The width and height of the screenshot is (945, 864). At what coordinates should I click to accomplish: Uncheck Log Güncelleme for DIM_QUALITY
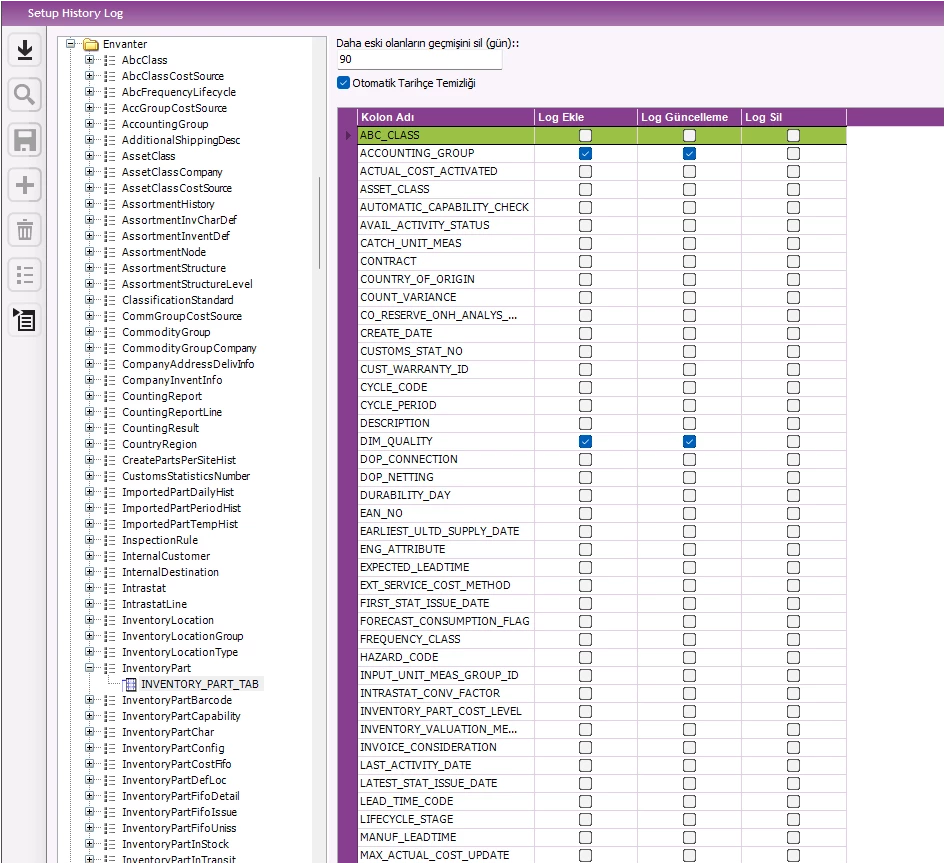point(689,442)
